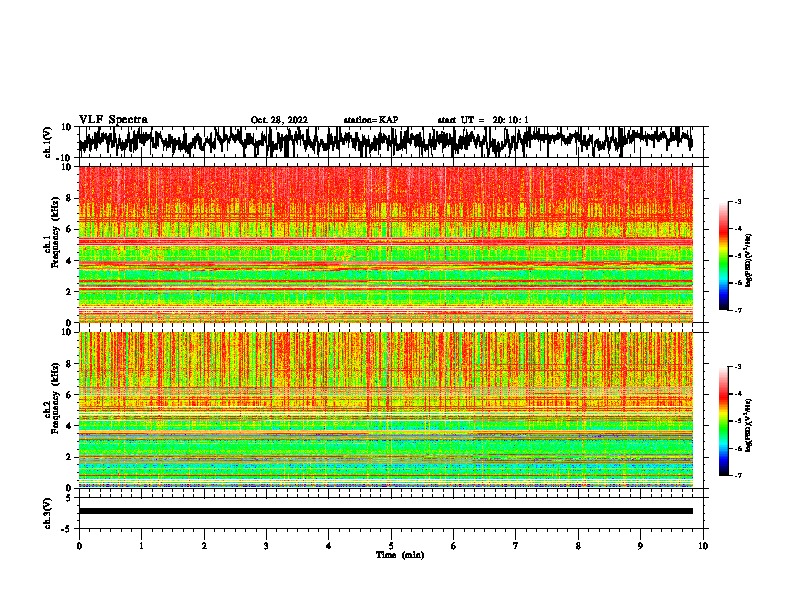Screen dimensions: 792x612
Task: Click the "2" kHz tick of ch.1 spectrogram
Action: click(x=69, y=292)
